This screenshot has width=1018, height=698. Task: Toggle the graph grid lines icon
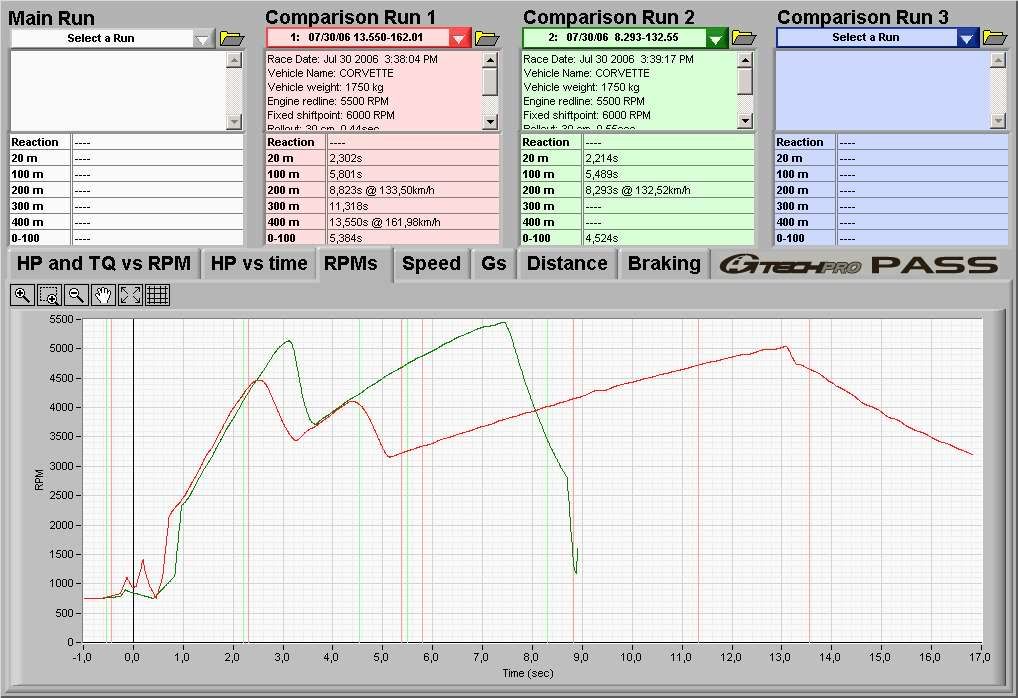[x=157, y=295]
